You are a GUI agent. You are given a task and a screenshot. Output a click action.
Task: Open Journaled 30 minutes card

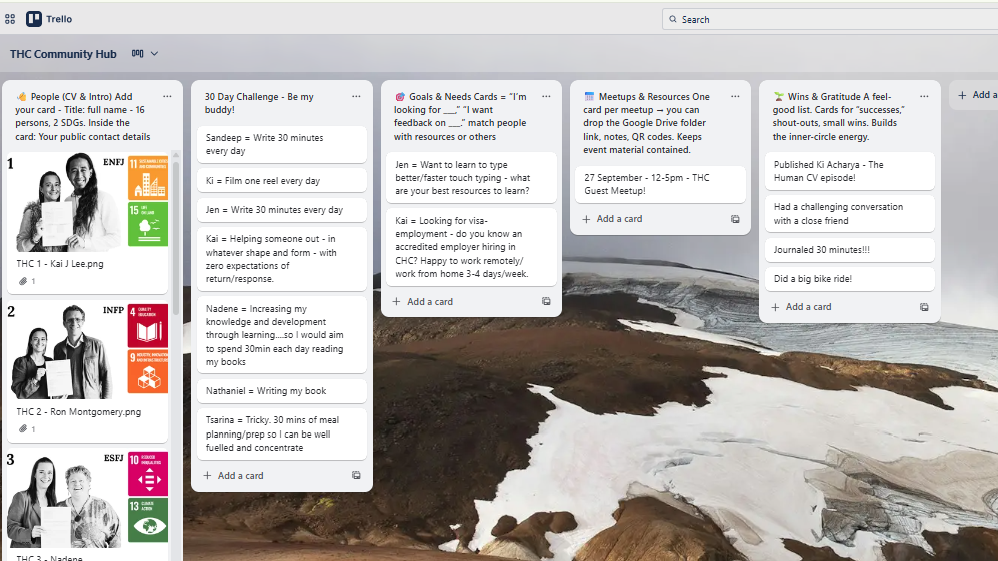[x=850, y=250]
